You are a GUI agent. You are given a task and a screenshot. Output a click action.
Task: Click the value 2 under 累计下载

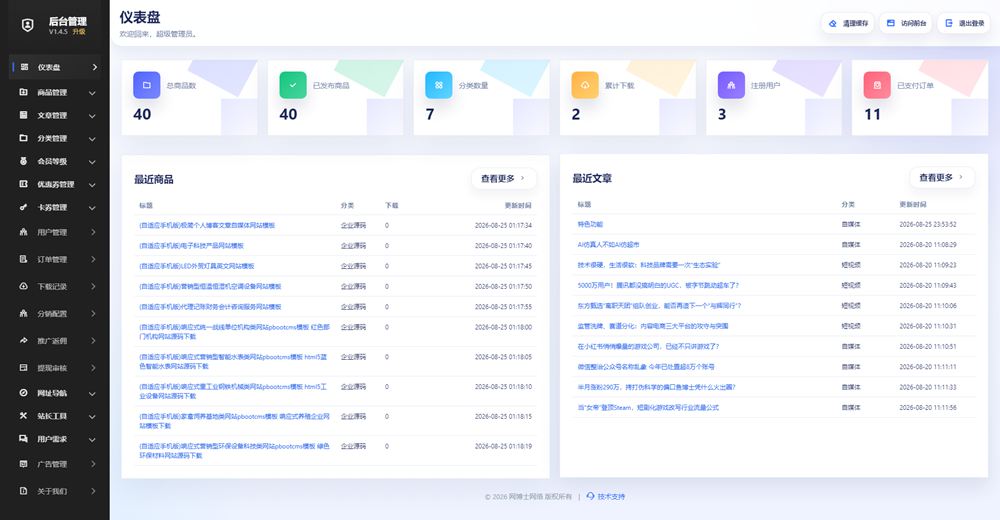click(x=576, y=114)
